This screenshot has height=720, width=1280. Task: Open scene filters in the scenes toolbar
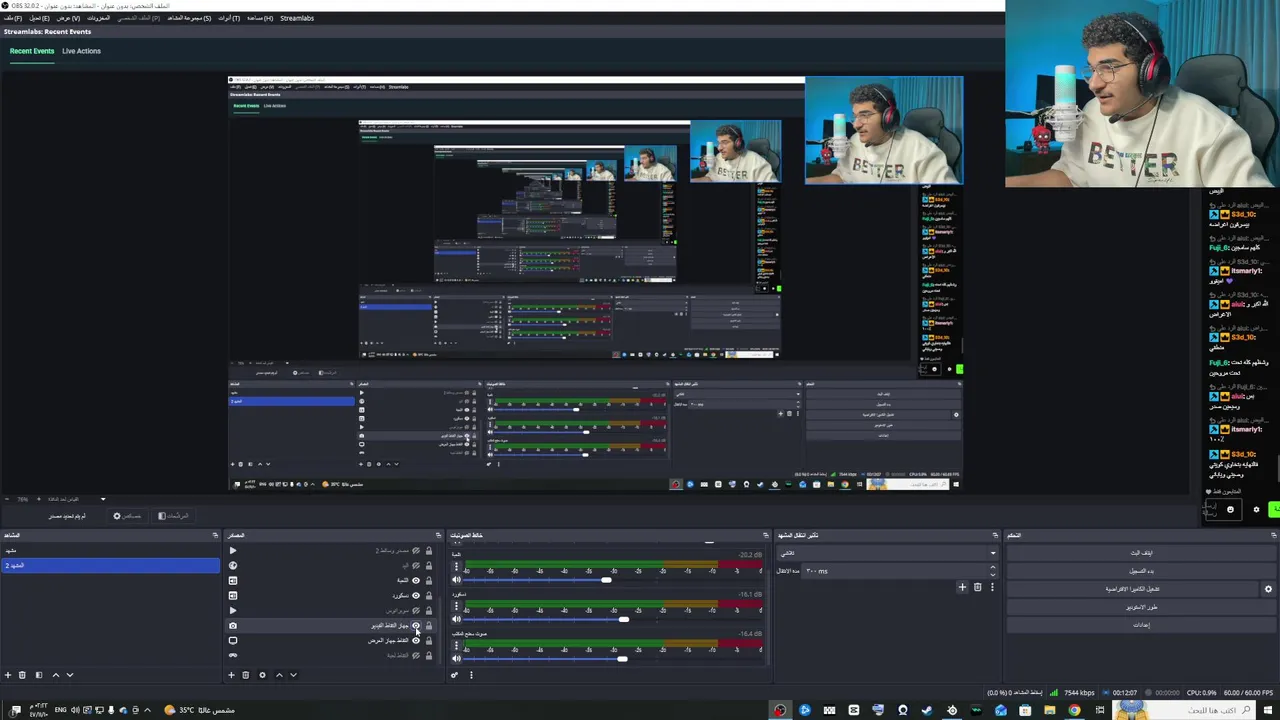point(39,675)
